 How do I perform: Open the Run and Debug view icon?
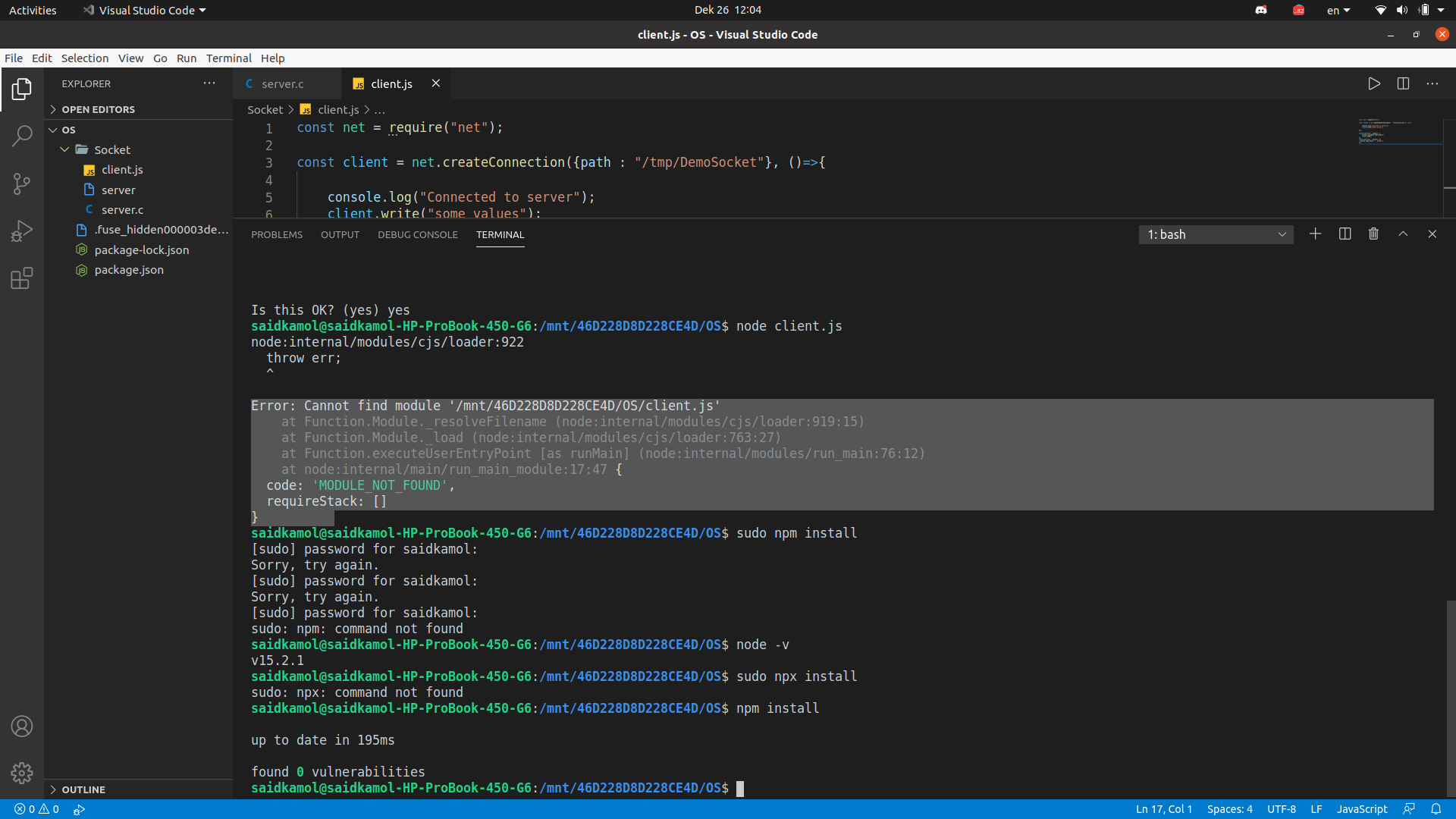coord(22,231)
